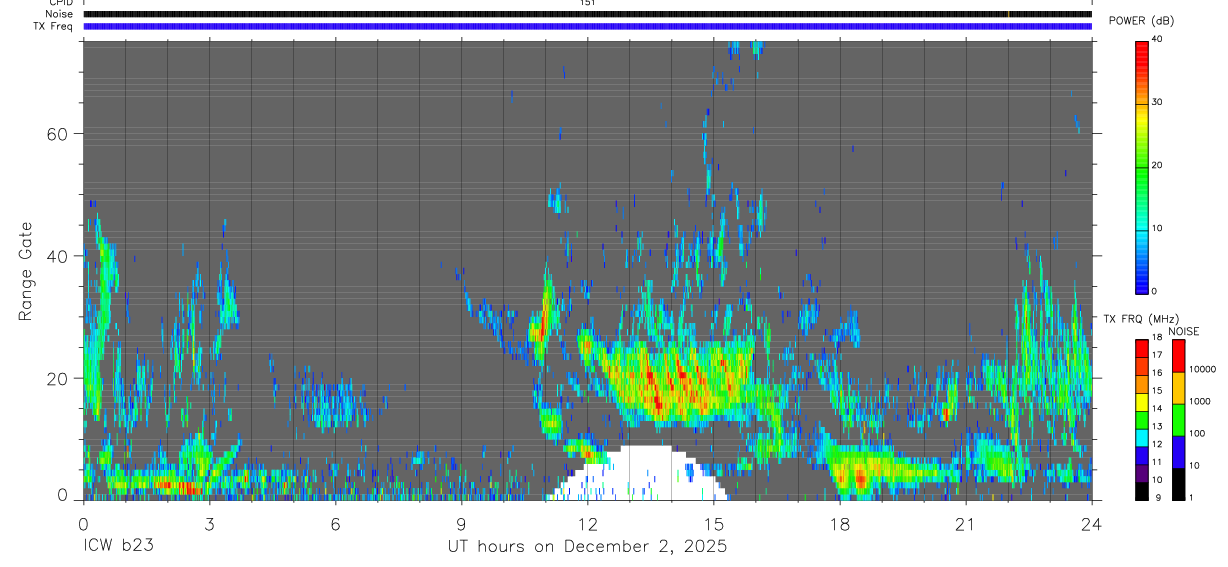This screenshot has height=567, width=1228.
Task: Click the '18' hour tick label on x-axis
Action: pos(840,523)
